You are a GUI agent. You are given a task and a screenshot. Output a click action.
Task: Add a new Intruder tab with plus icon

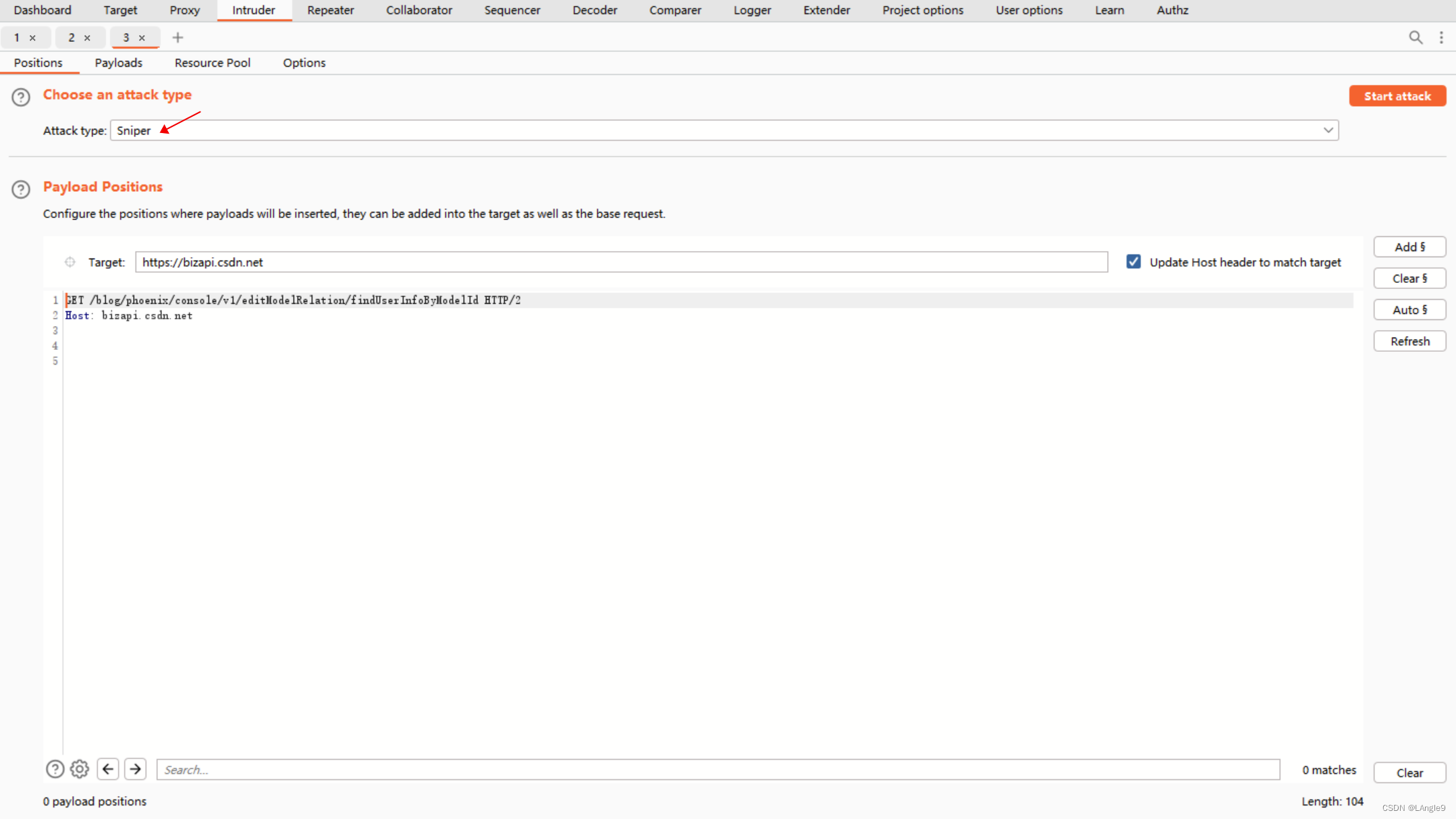click(178, 38)
